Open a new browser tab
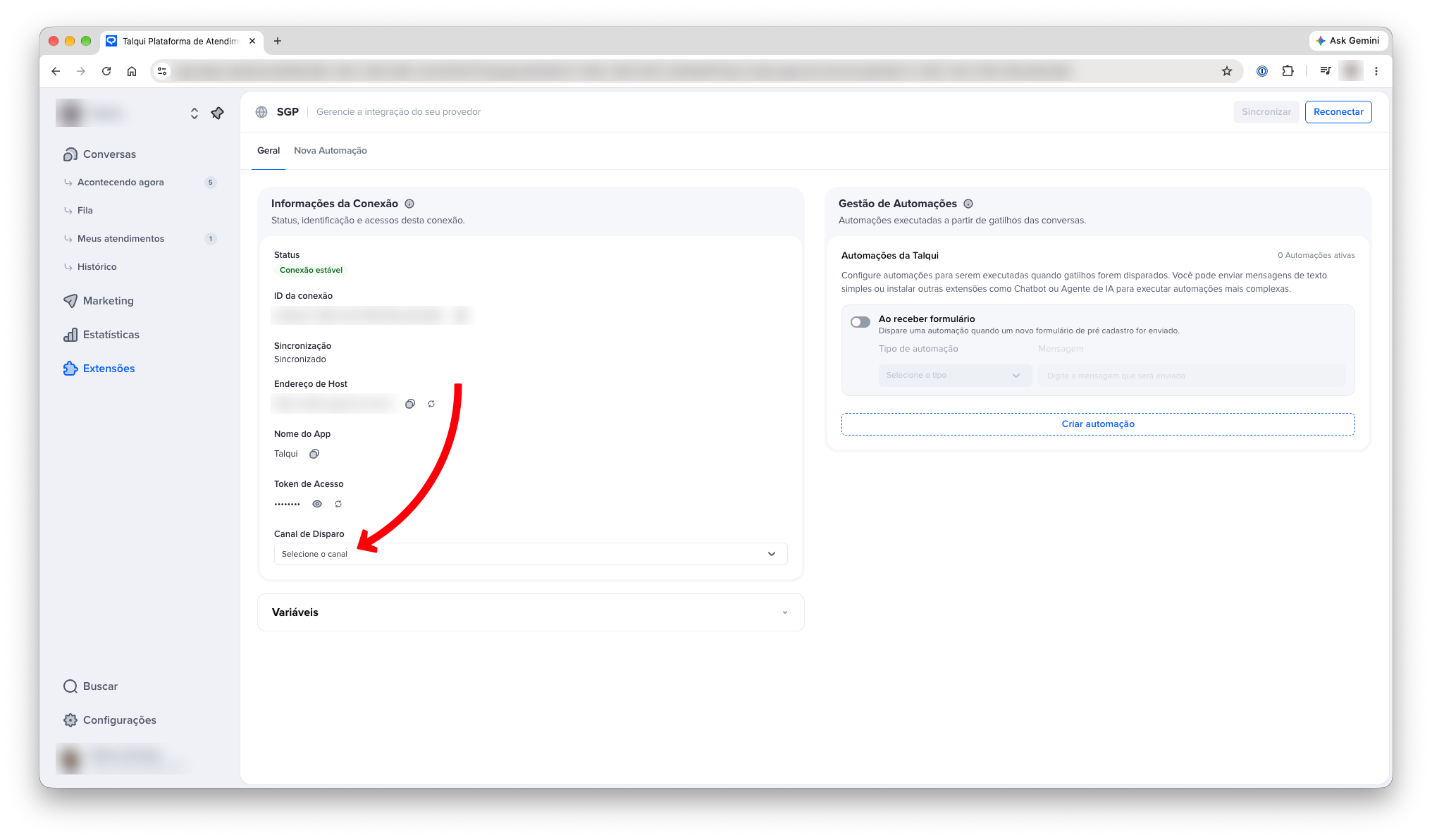Image resolution: width=1432 pixels, height=840 pixels. [278, 41]
